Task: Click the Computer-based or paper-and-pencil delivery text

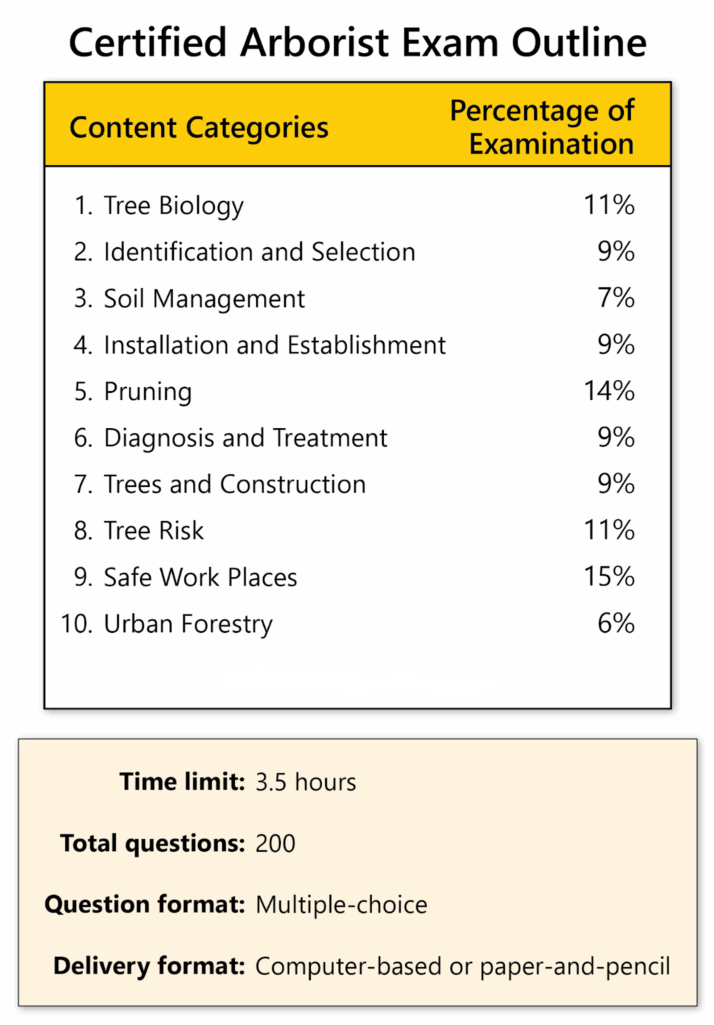Action: [x=462, y=967]
